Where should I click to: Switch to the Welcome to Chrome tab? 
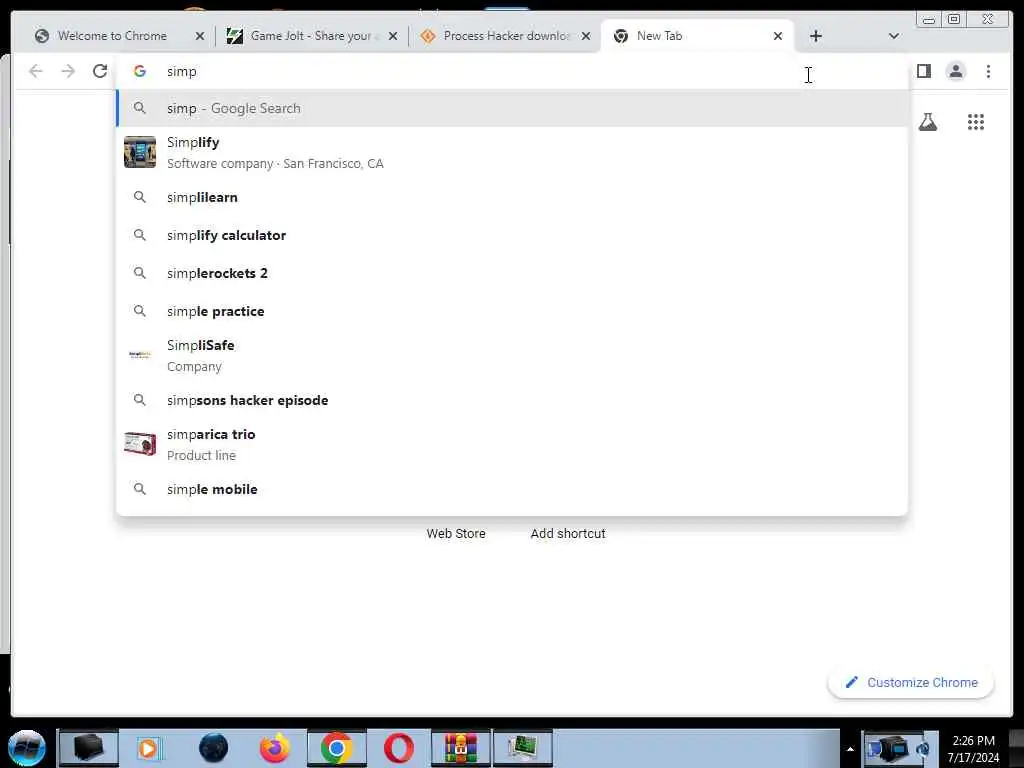point(111,36)
